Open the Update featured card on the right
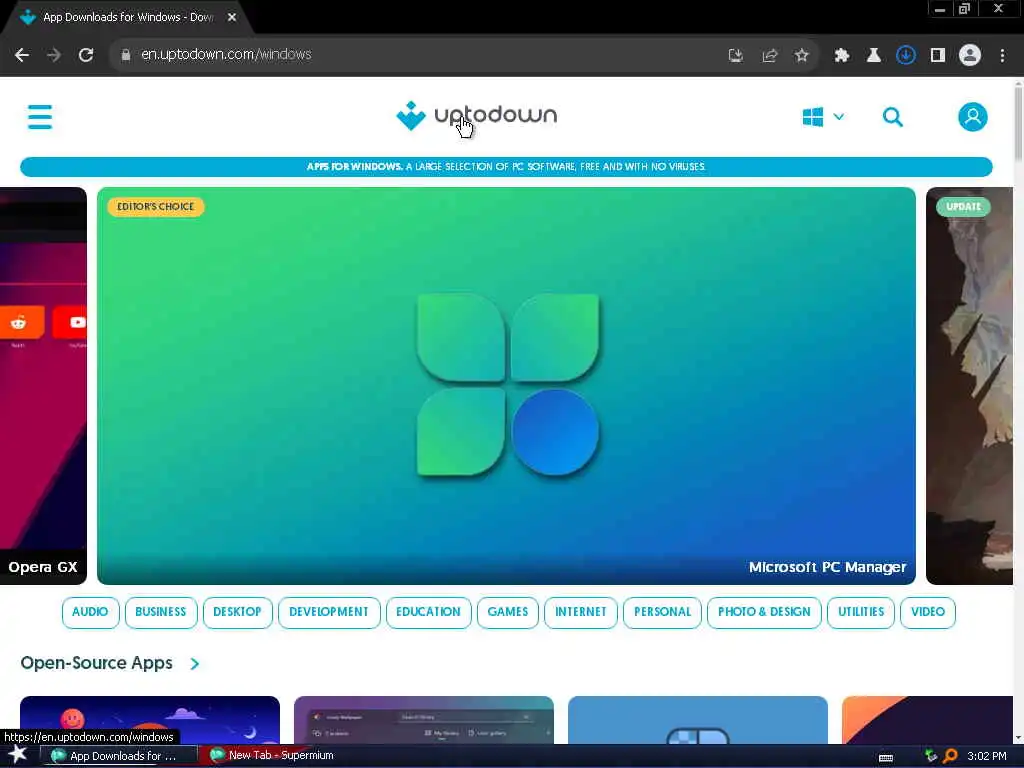1024x768 pixels. click(969, 385)
